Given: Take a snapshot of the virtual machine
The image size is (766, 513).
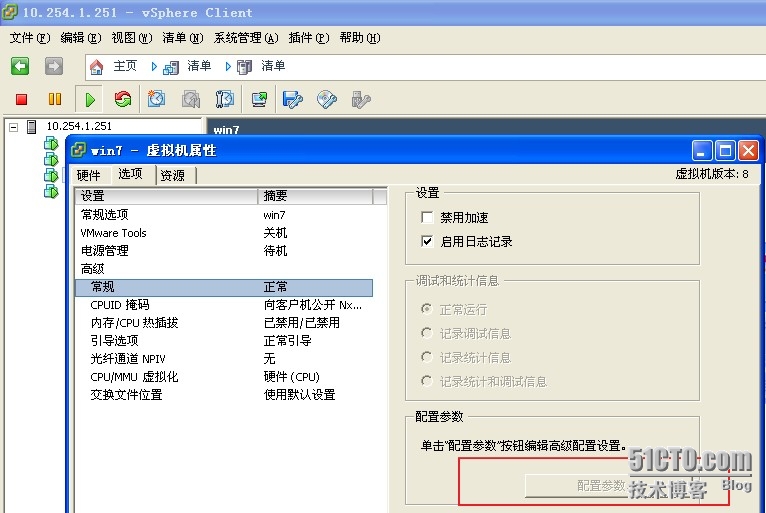Looking at the screenshot, I should [x=156, y=99].
